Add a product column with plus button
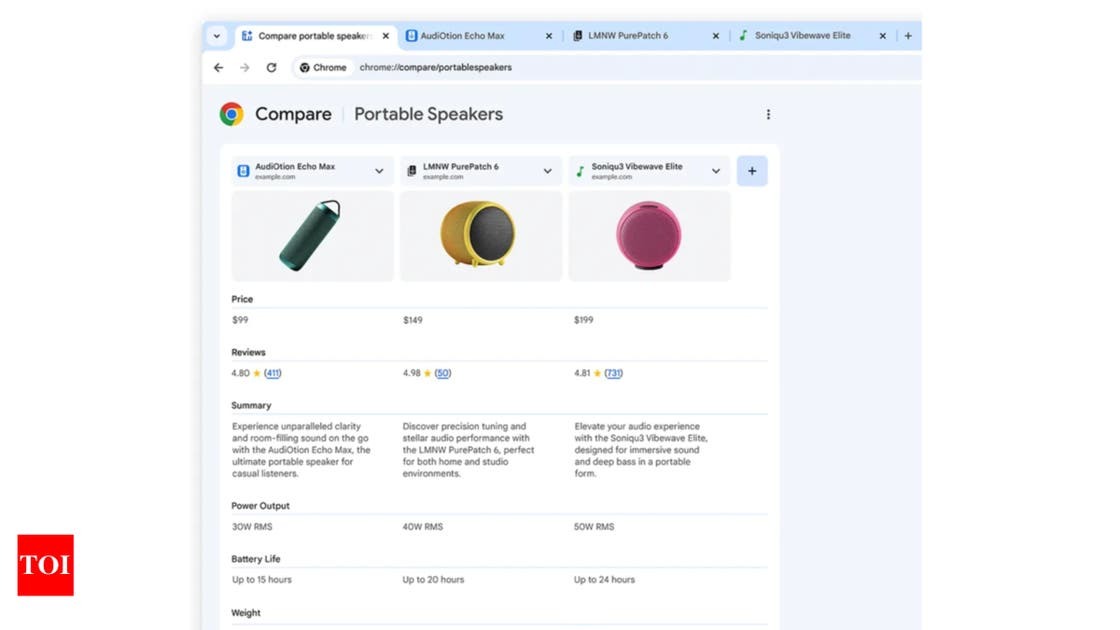 [752, 171]
